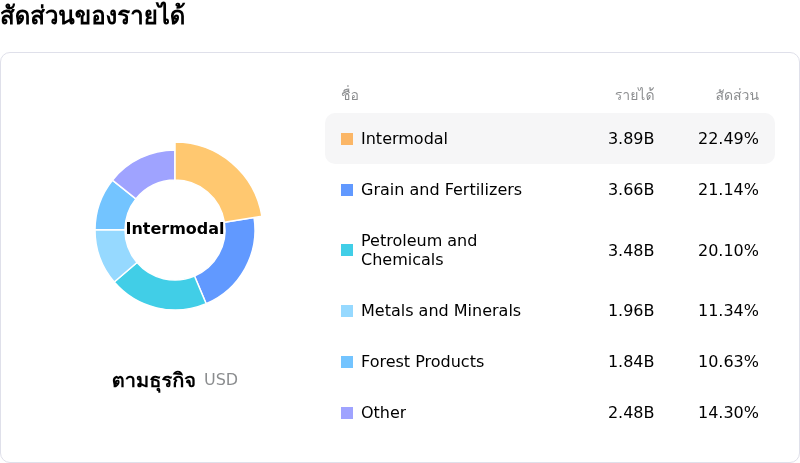Click the Other row label
Viewport: 800px width, 463px height.
click(x=383, y=413)
